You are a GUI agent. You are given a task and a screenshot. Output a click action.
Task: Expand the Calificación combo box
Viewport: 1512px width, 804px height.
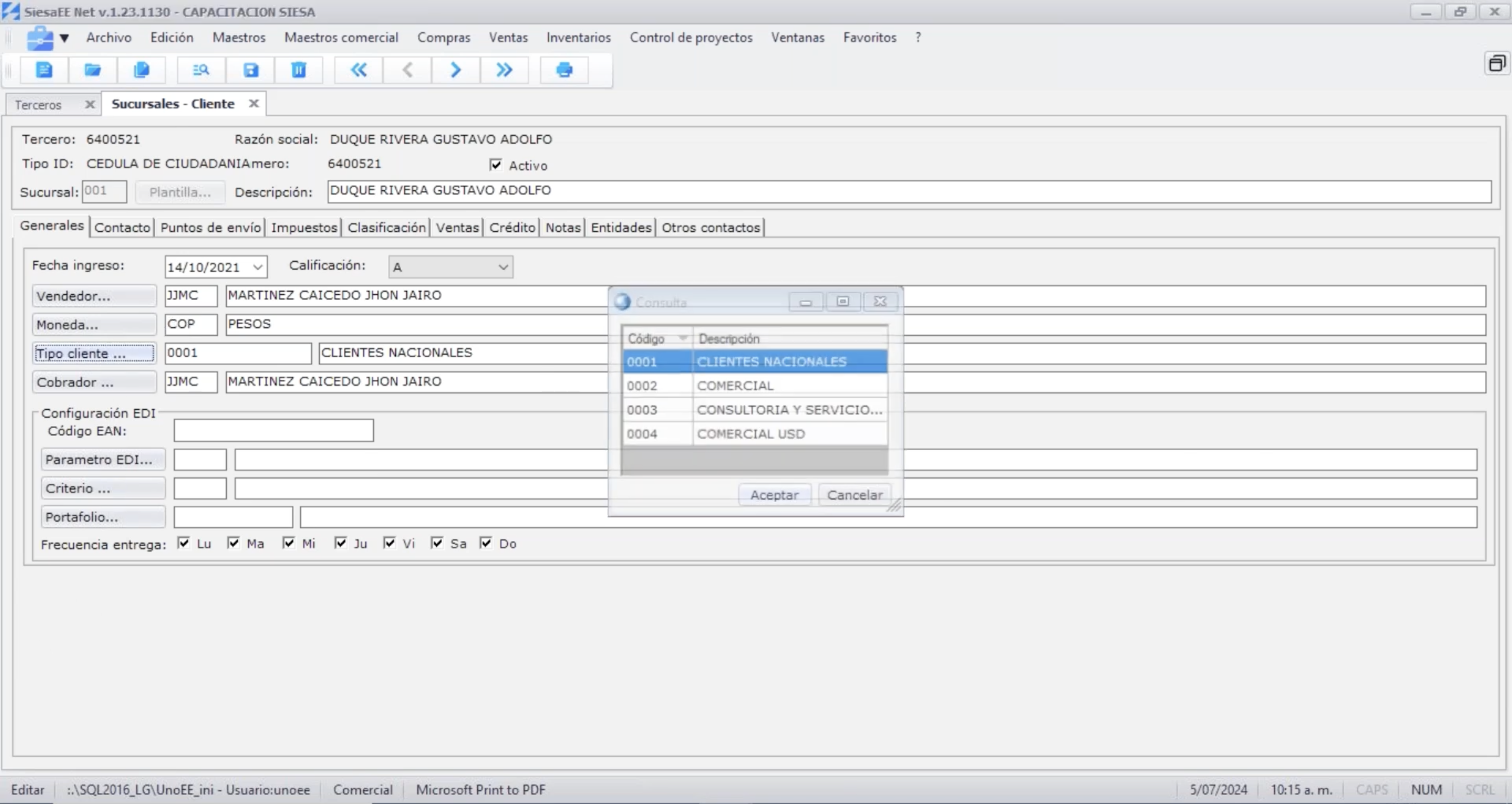503,267
